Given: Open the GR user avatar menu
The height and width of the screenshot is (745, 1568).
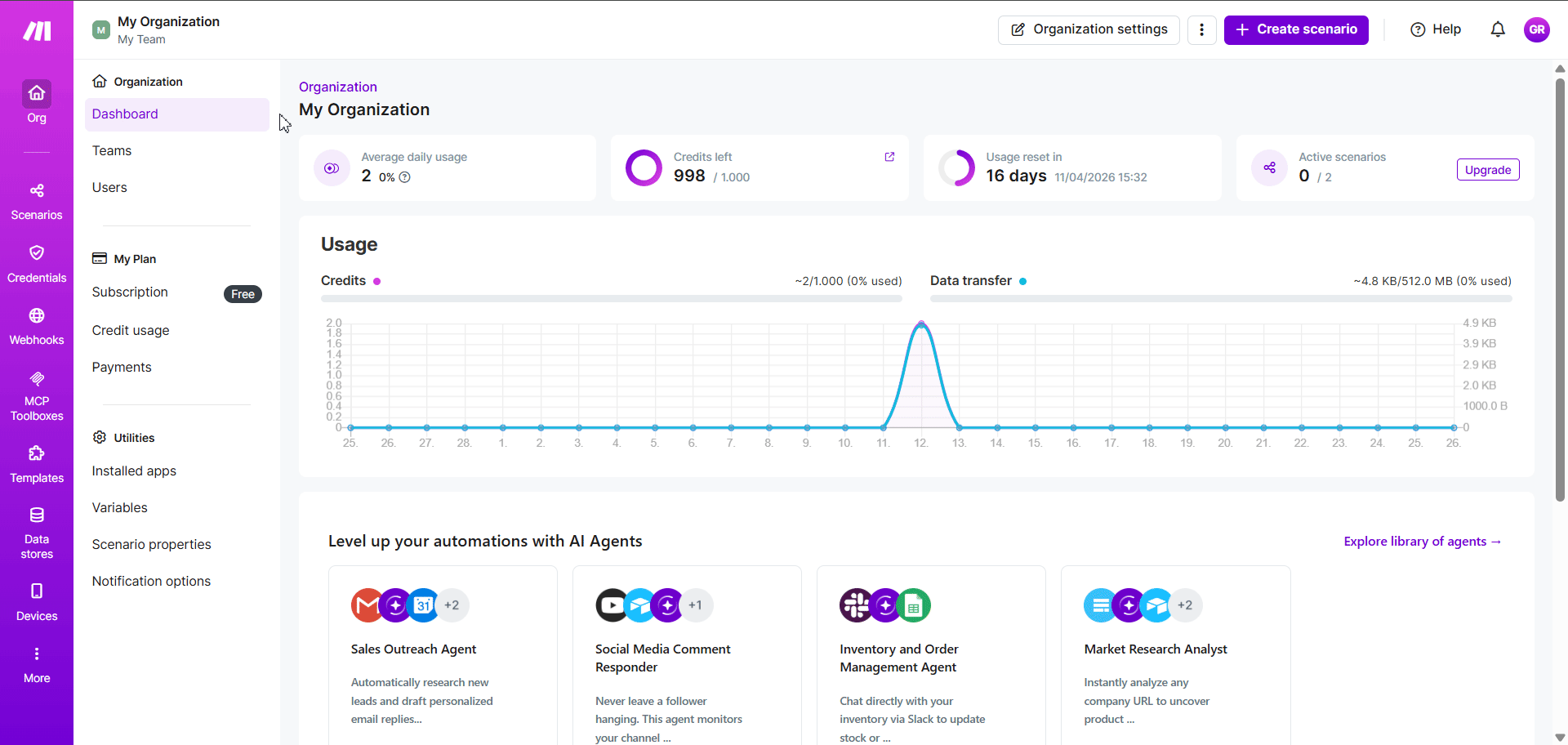Looking at the screenshot, I should pyautogui.click(x=1537, y=29).
